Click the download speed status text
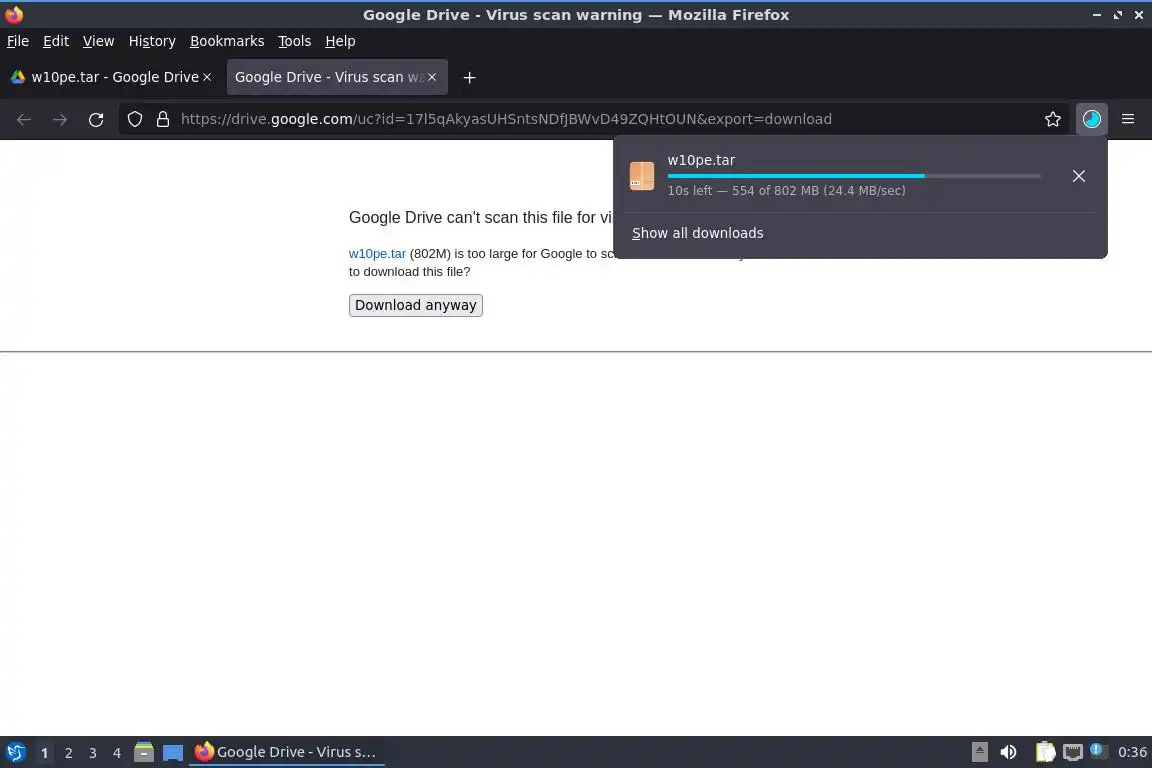 [786, 190]
